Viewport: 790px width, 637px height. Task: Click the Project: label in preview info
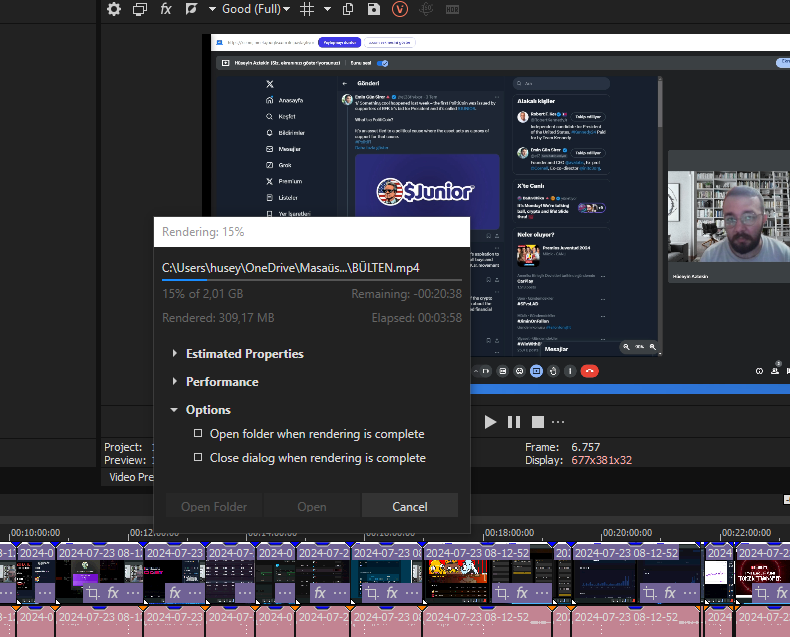click(x=123, y=447)
